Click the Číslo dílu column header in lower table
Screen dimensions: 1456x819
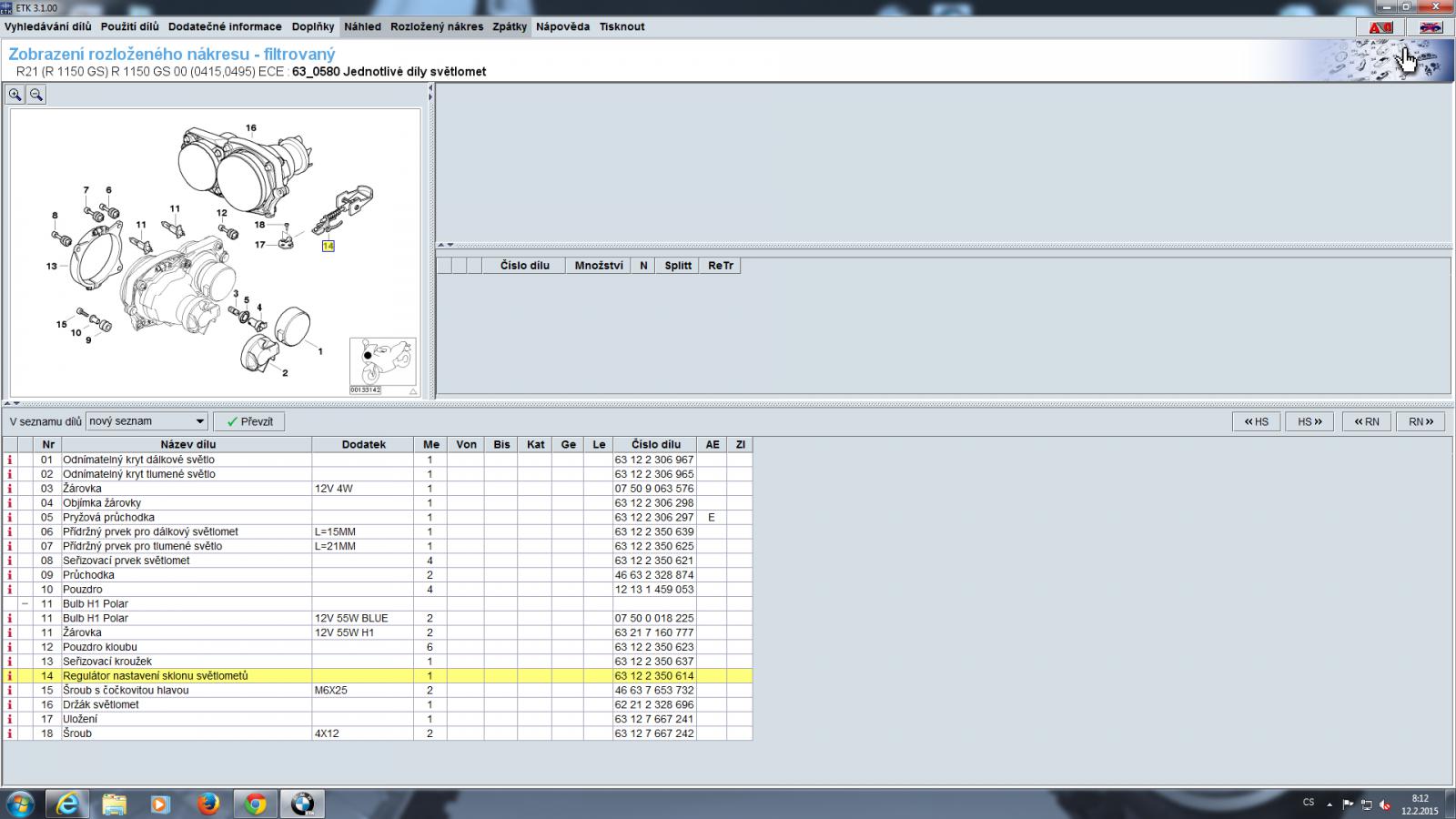pos(655,444)
